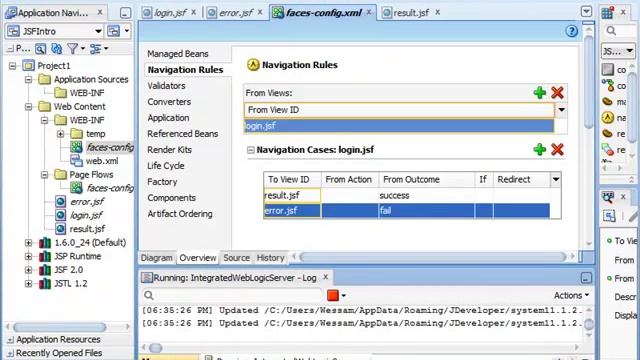This screenshot has height=360, width=640.
Task: Add a new From View with the green plus
Action: [x=540, y=93]
